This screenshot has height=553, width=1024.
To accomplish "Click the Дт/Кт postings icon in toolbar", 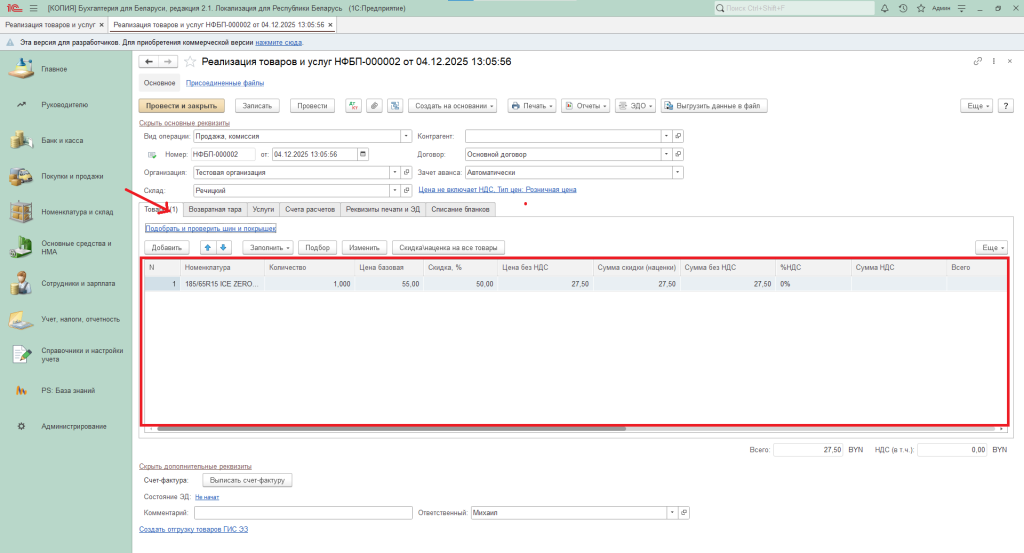I will [x=353, y=105].
